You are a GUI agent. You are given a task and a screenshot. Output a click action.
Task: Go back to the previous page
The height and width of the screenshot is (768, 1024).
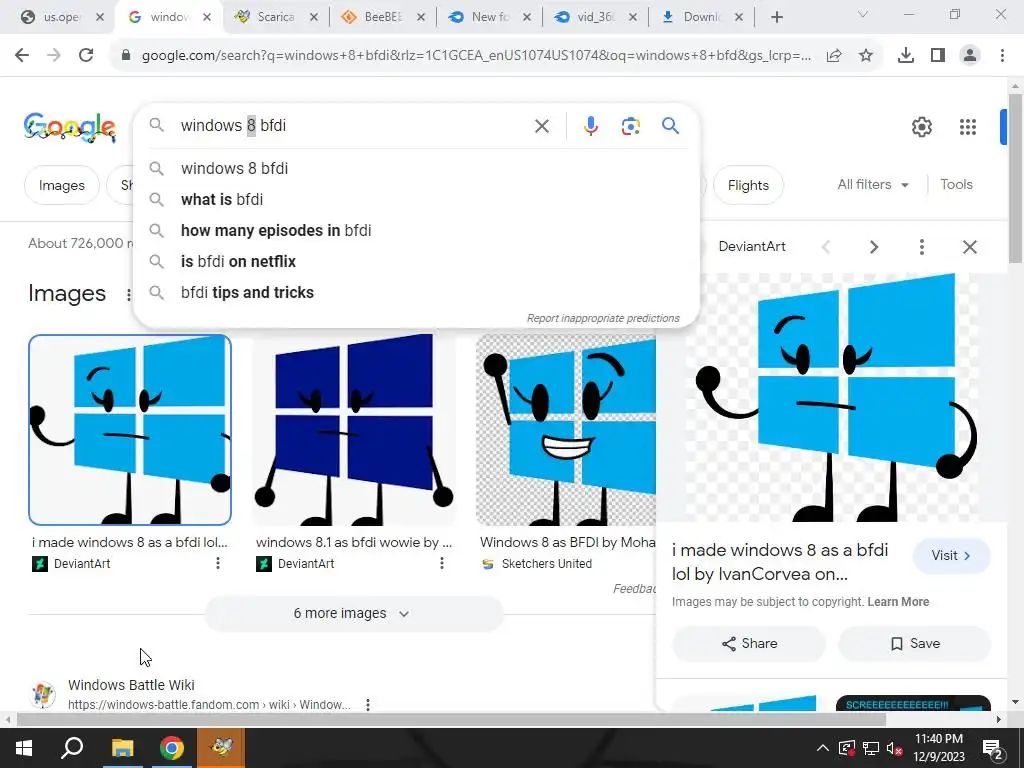coord(22,56)
